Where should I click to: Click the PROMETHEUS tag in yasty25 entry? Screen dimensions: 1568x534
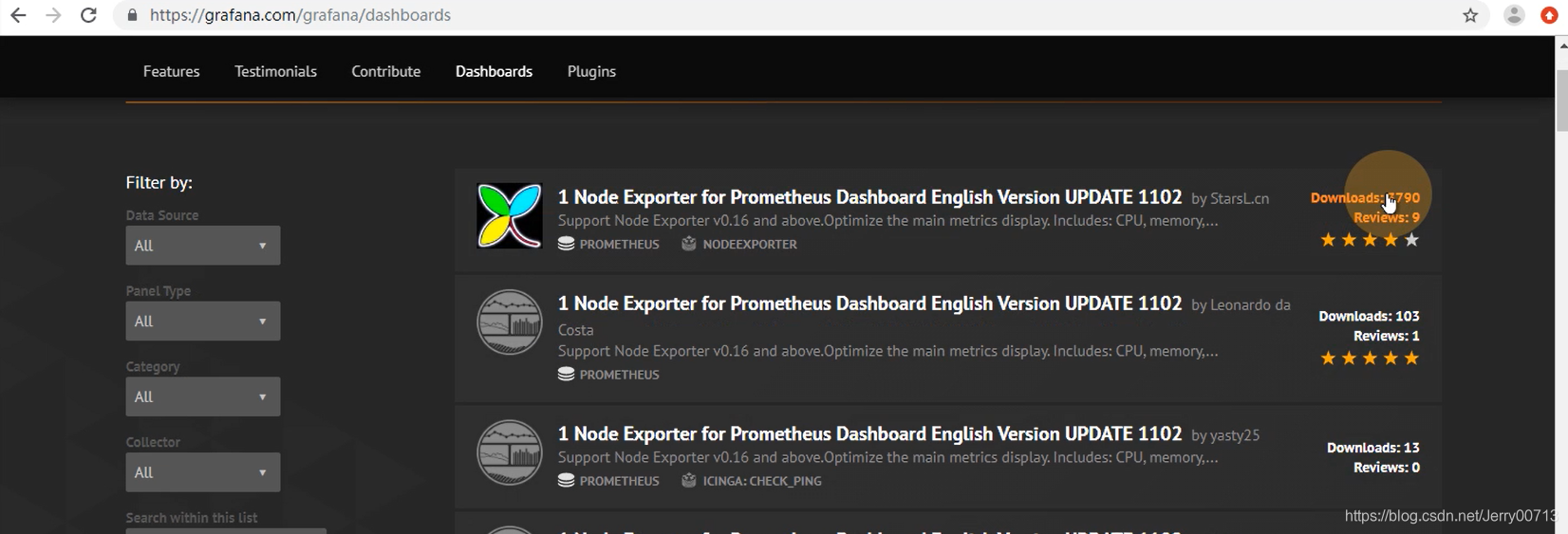pos(620,481)
